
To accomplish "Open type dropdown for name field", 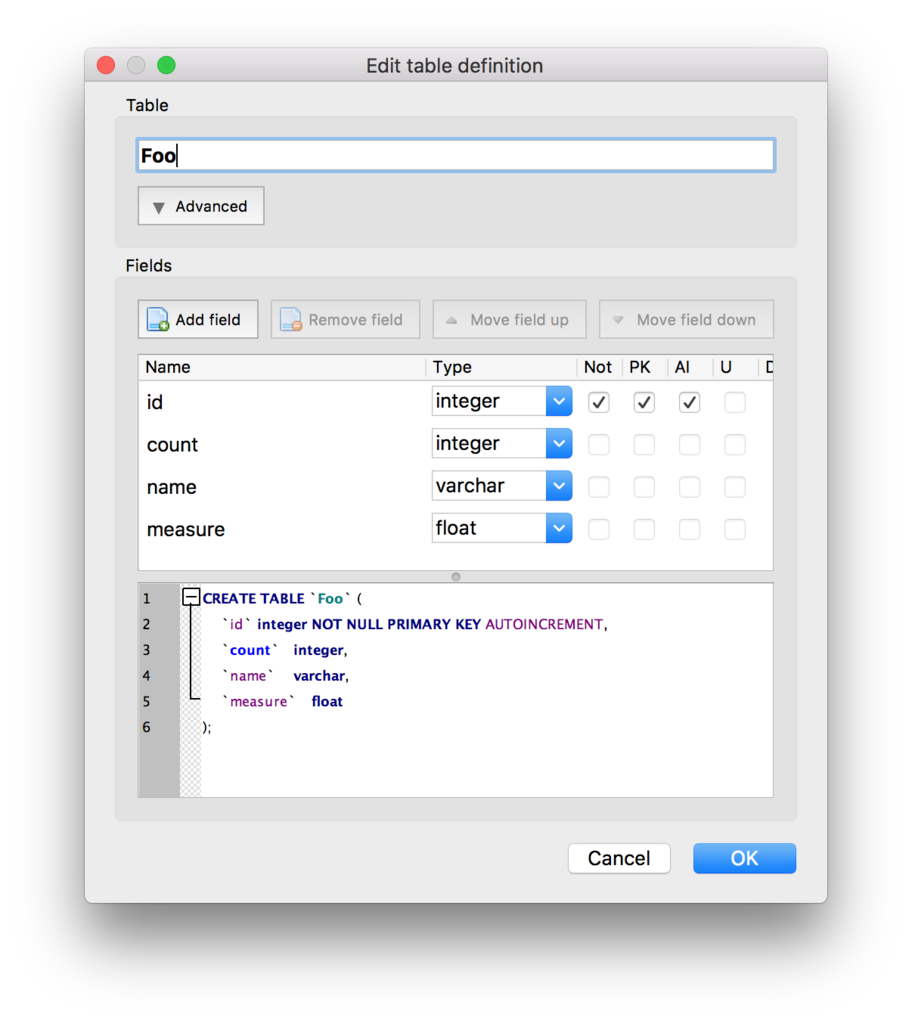I will [x=559, y=486].
